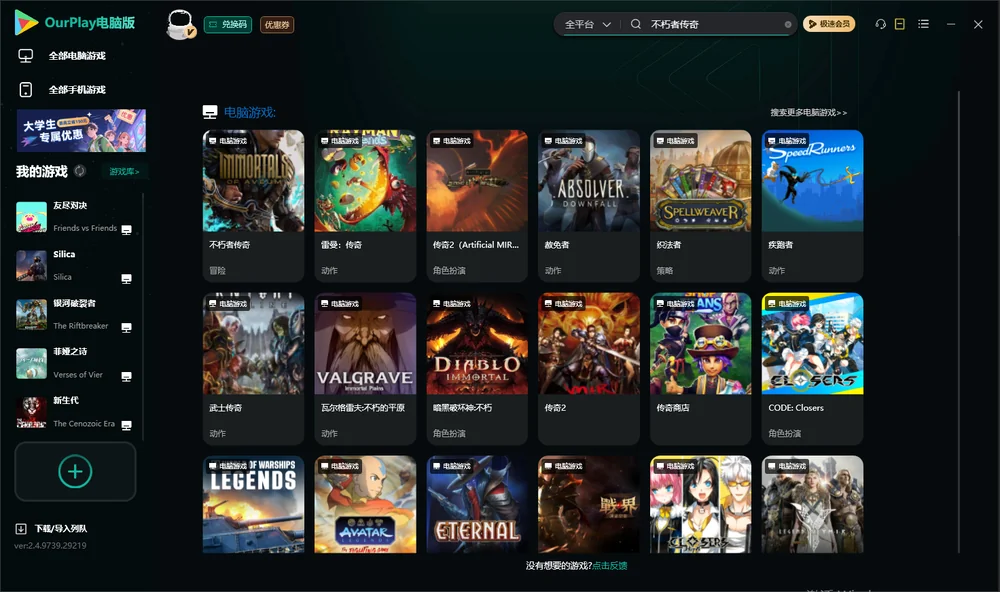The image size is (1000, 592).
Task: Click the 兑换码 redeem code button
Action: tap(228, 25)
